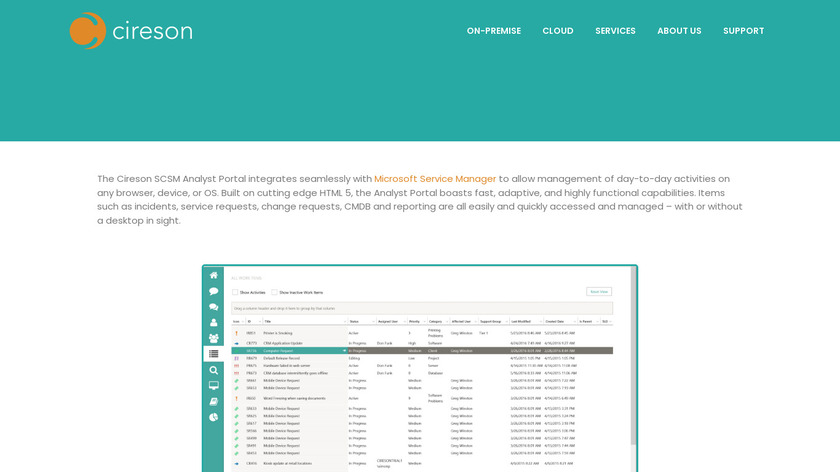Open the Support Group column dropdown
The height and width of the screenshot is (472, 840).
(x=506, y=322)
